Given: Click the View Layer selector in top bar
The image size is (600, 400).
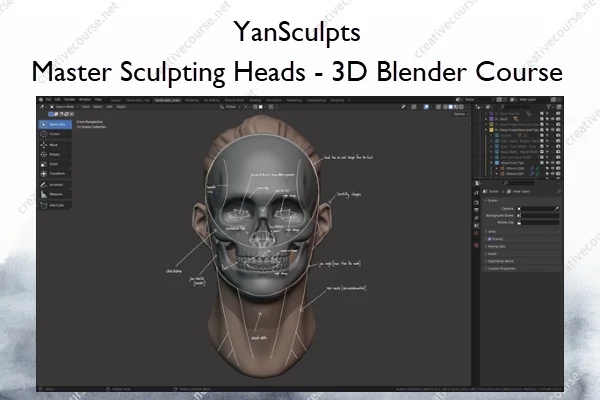Looking at the screenshot, I should 532,100.
